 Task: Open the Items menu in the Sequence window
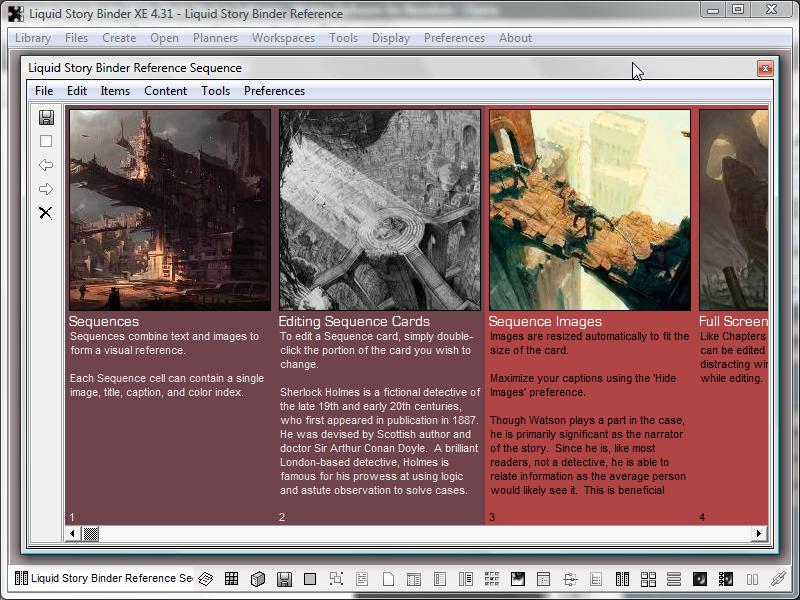(115, 91)
